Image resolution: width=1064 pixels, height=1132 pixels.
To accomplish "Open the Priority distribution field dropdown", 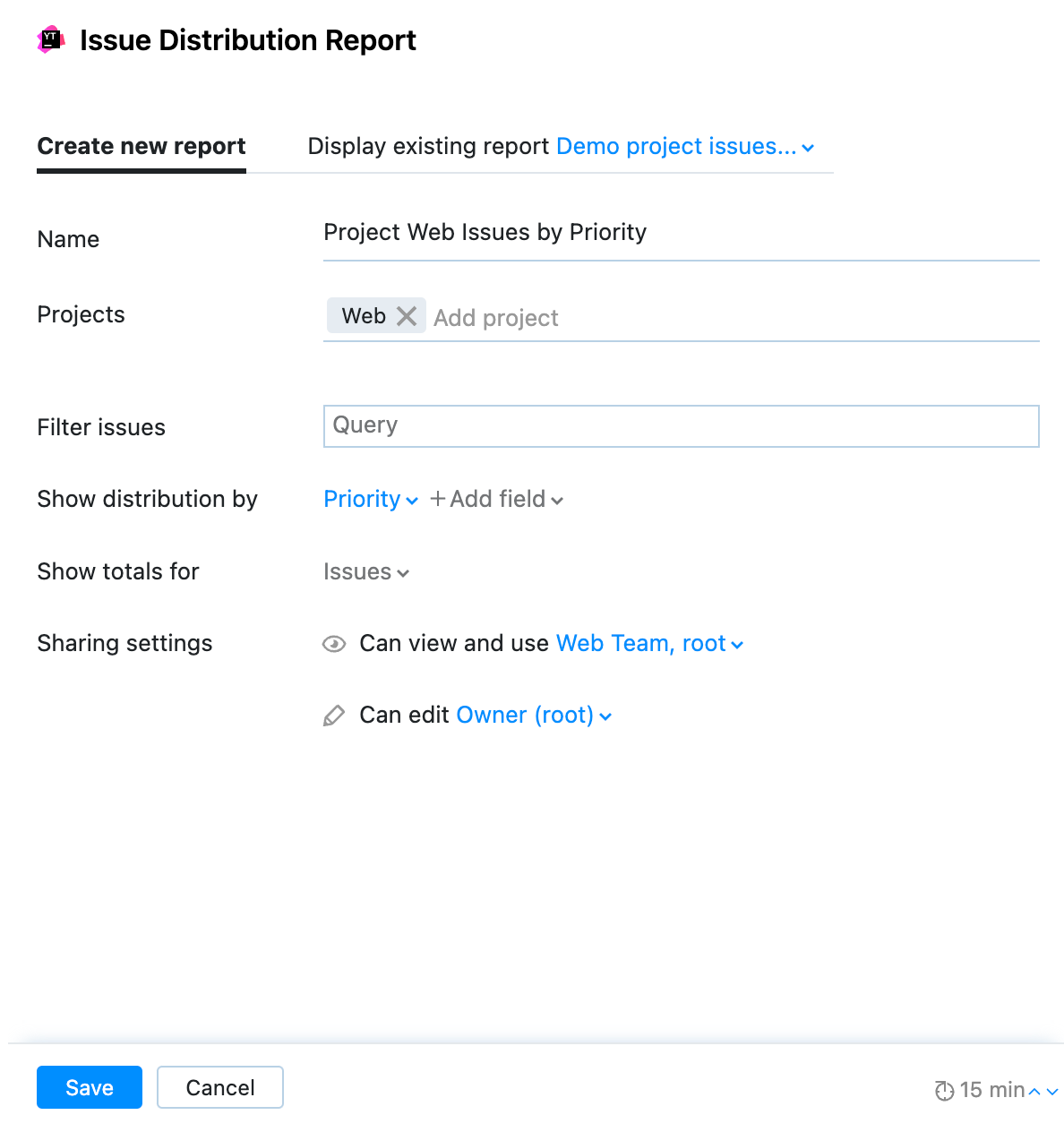I will 370,499.
